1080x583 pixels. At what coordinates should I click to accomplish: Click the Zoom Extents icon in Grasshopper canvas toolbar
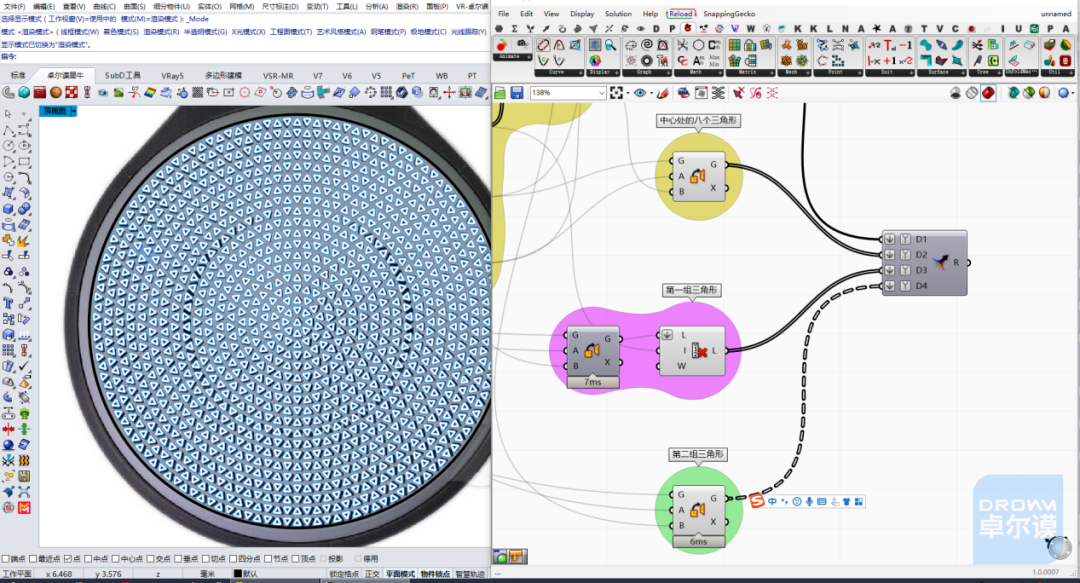pos(616,93)
